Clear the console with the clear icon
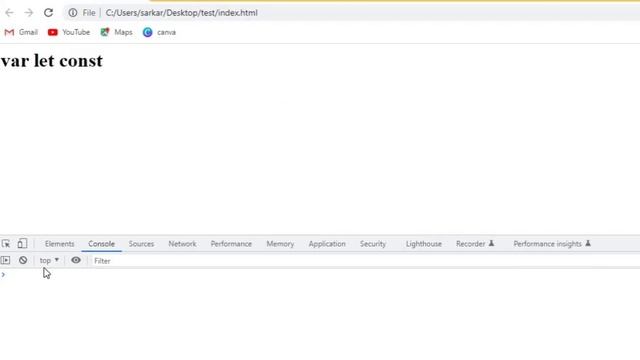This screenshot has height=360, width=640. tap(23, 260)
